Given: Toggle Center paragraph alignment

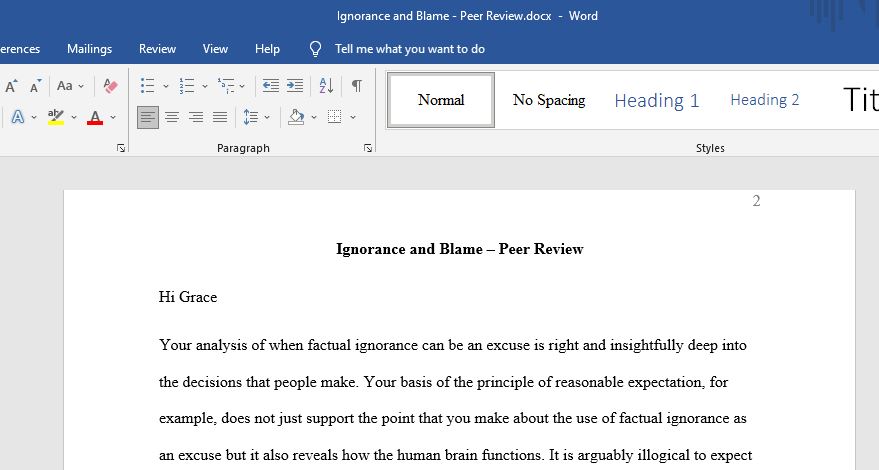Looking at the screenshot, I should (172, 117).
